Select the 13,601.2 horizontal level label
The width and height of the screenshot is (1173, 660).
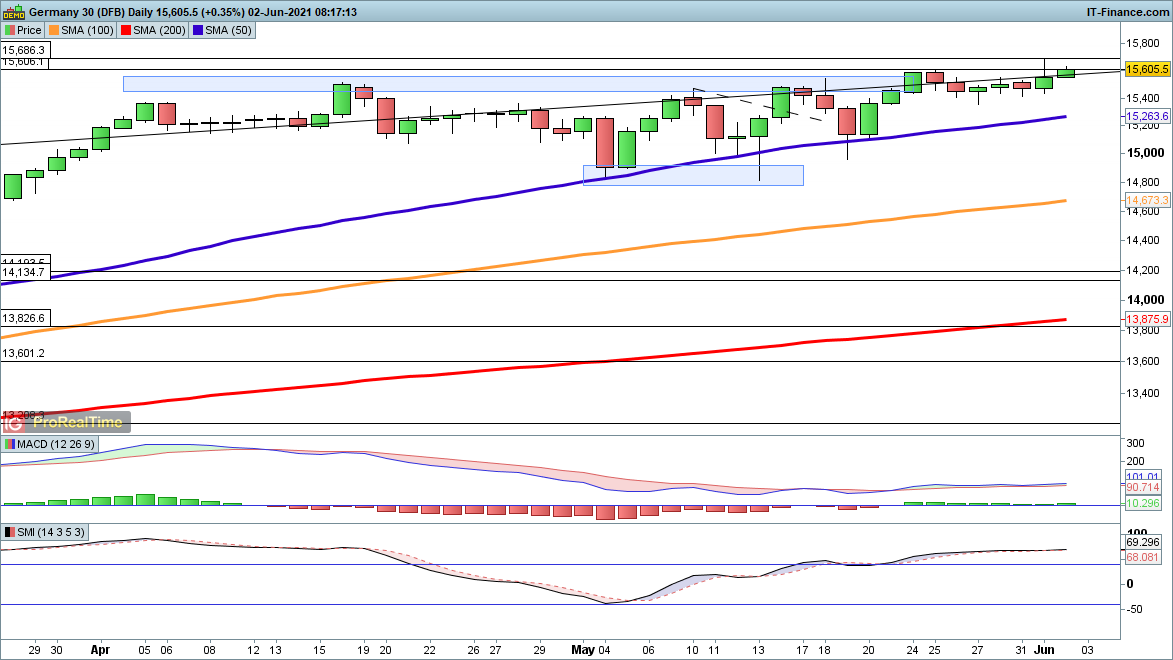tap(24, 353)
